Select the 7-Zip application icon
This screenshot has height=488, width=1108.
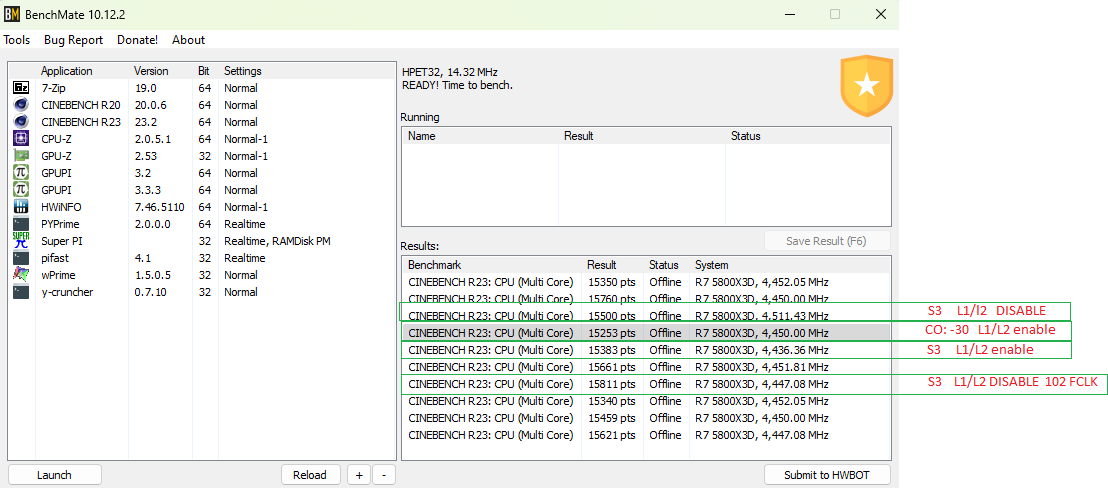(20, 88)
